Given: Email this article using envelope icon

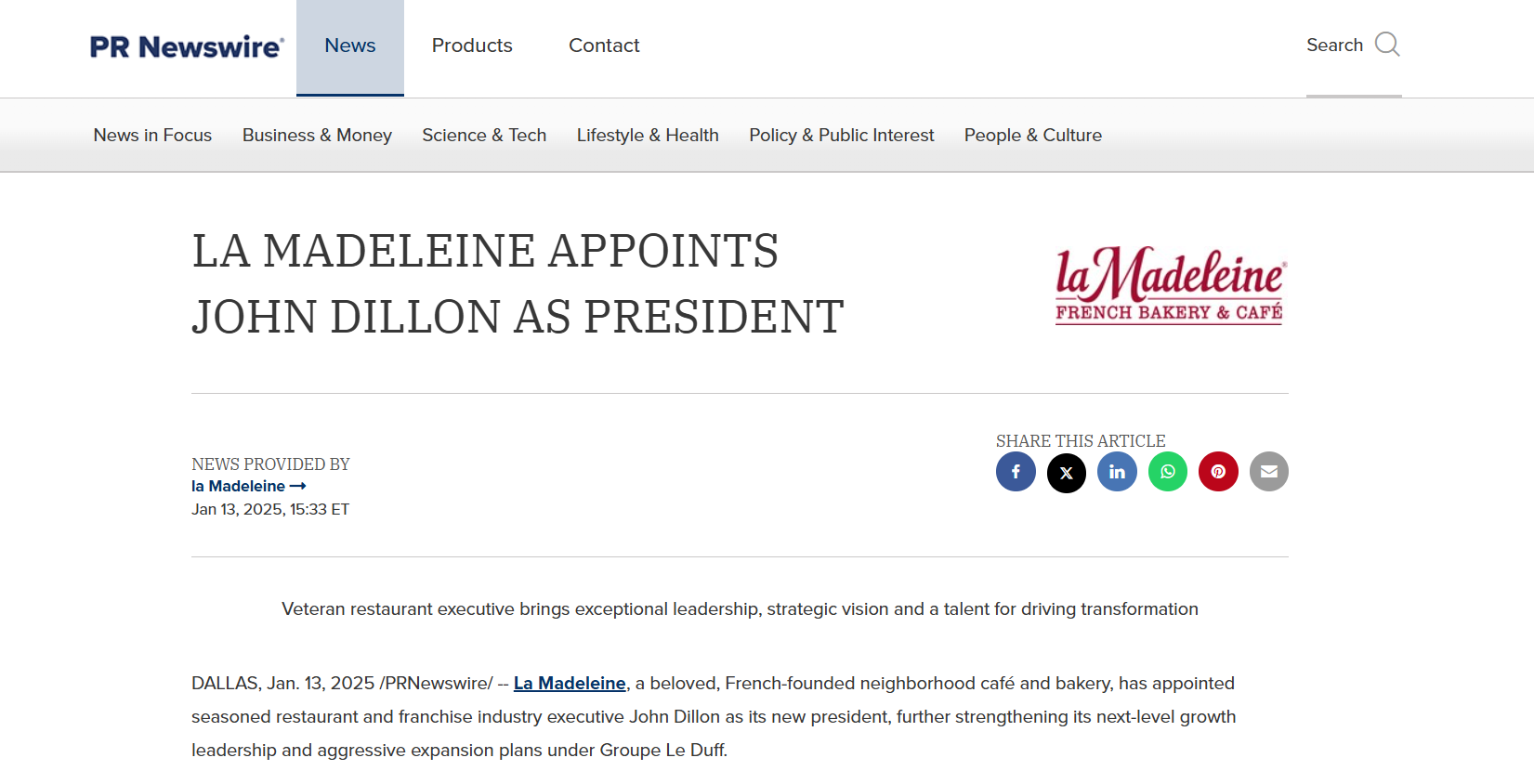Looking at the screenshot, I should click(x=1269, y=472).
